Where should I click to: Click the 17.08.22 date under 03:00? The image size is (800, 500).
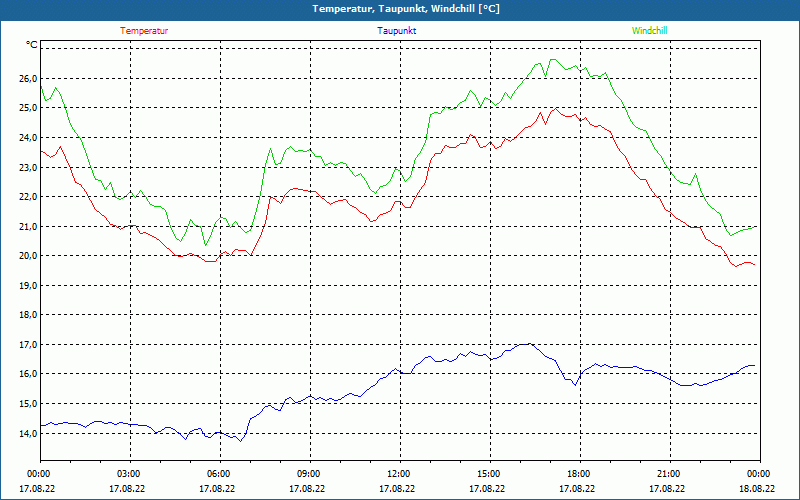127,488
